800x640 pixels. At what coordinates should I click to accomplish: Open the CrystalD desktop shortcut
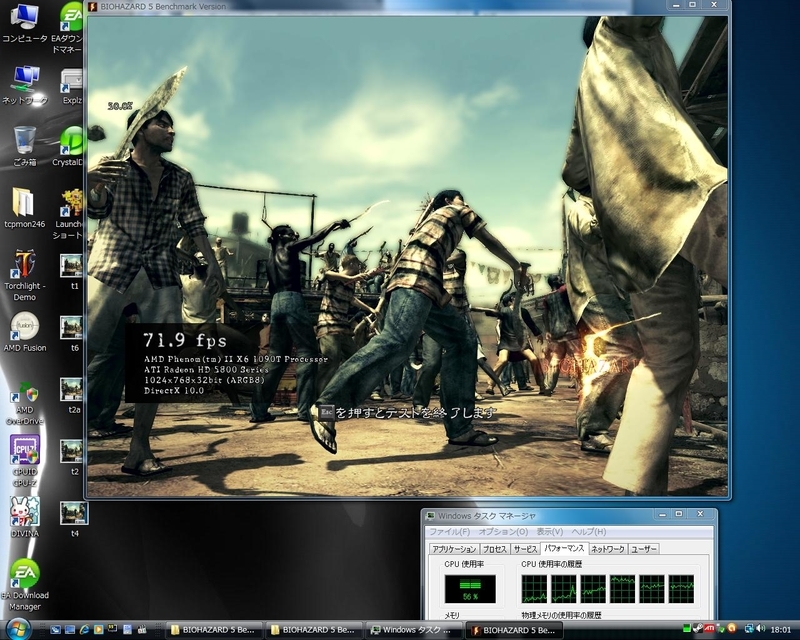tap(69, 146)
